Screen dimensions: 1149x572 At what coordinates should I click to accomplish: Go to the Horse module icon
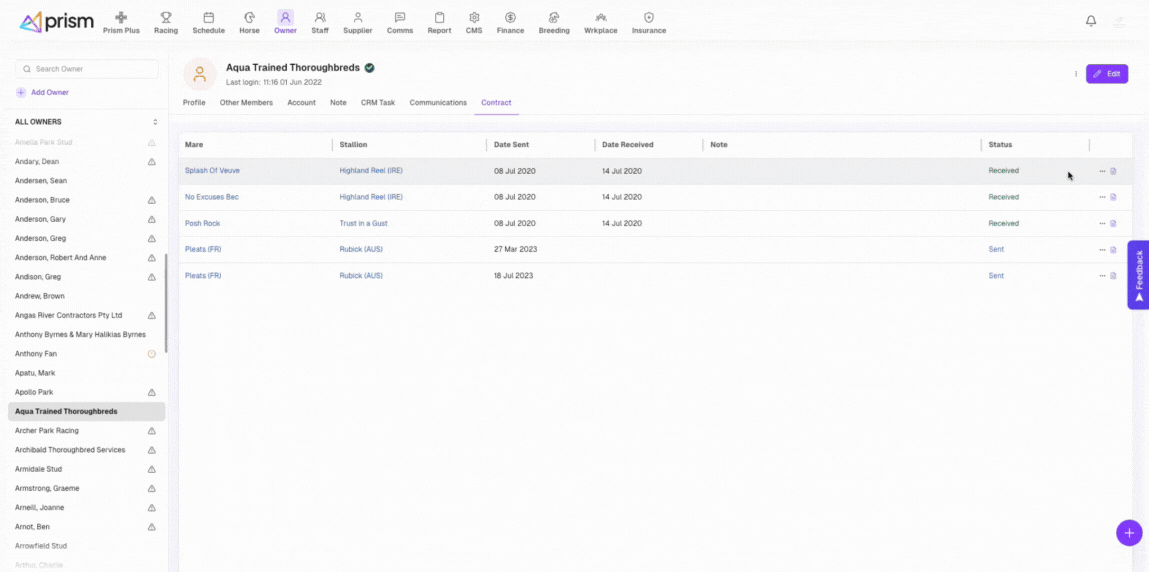click(x=249, y=18)
